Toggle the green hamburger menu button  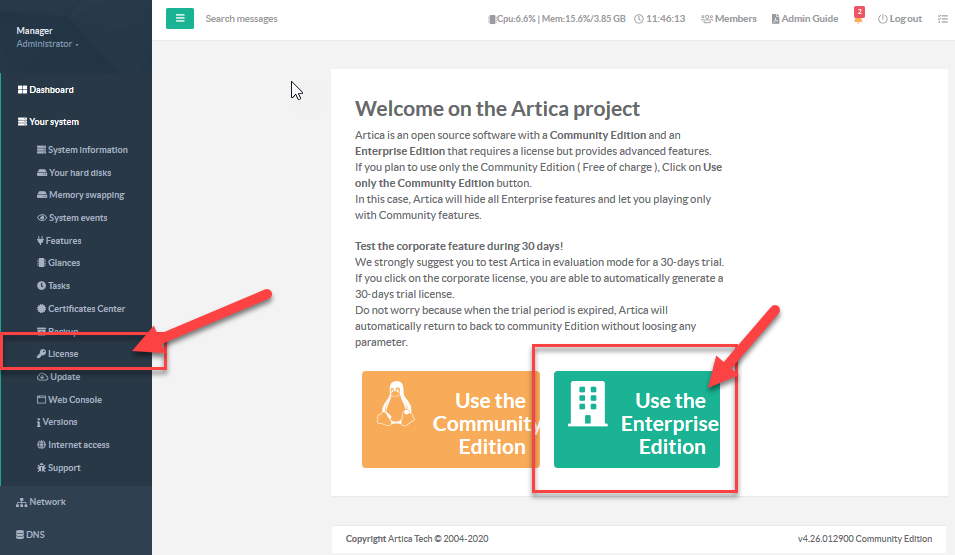tap(180, 18)
